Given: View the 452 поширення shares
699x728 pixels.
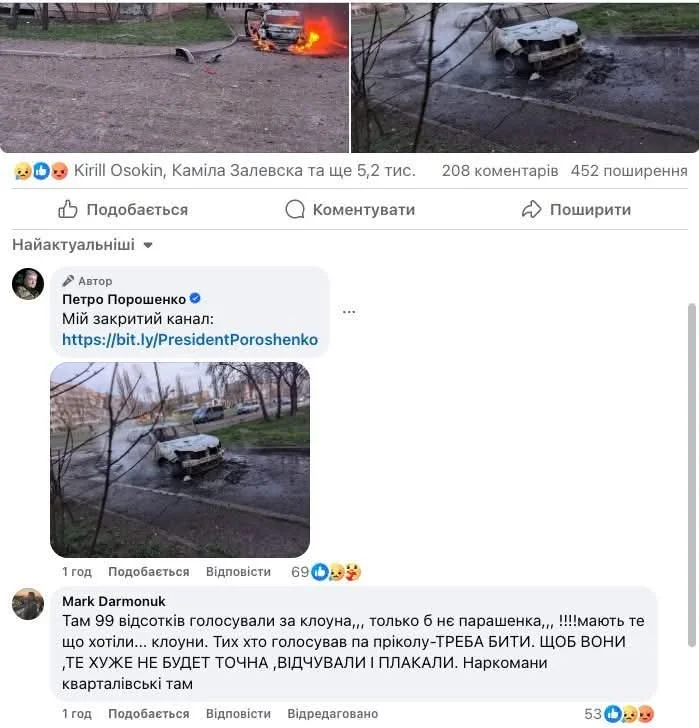Looking at the screenshot, I should [629, 171].
